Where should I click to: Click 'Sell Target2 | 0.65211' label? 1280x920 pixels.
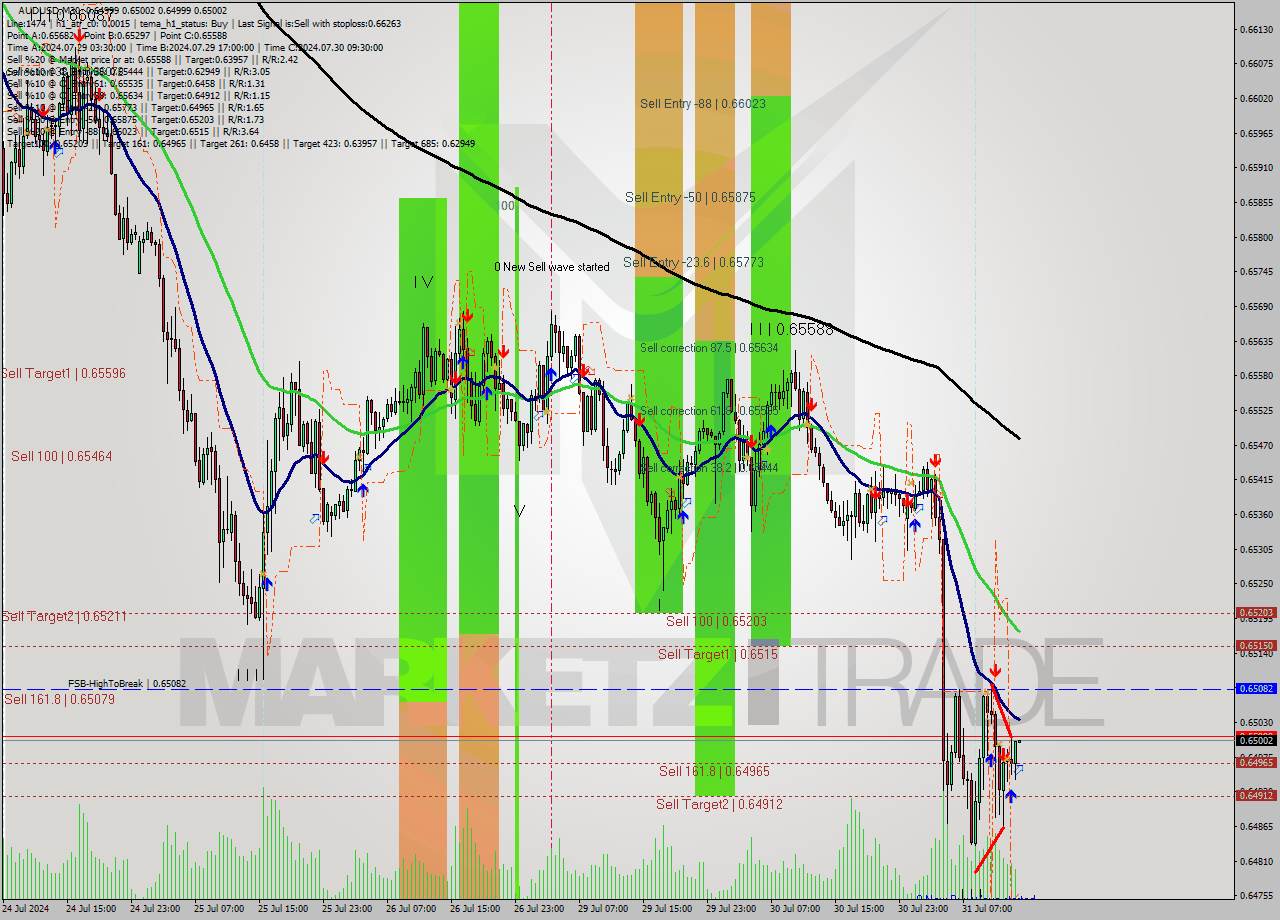pyautogui.click(x=64, y=616)
